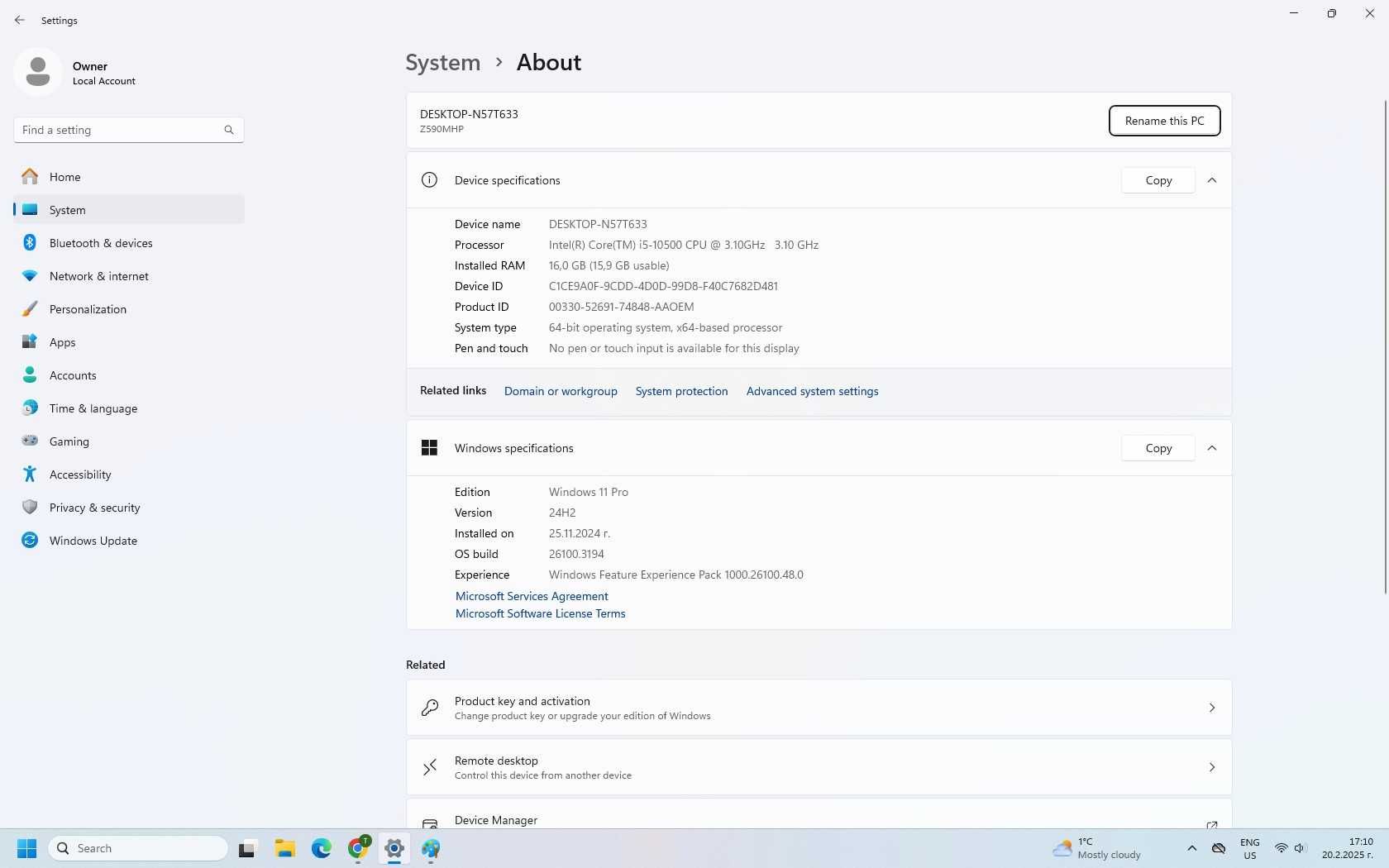Click the Processor value Intel Core i5-10500
Viewport: 1389px width, 868px height.
point(684,245)
